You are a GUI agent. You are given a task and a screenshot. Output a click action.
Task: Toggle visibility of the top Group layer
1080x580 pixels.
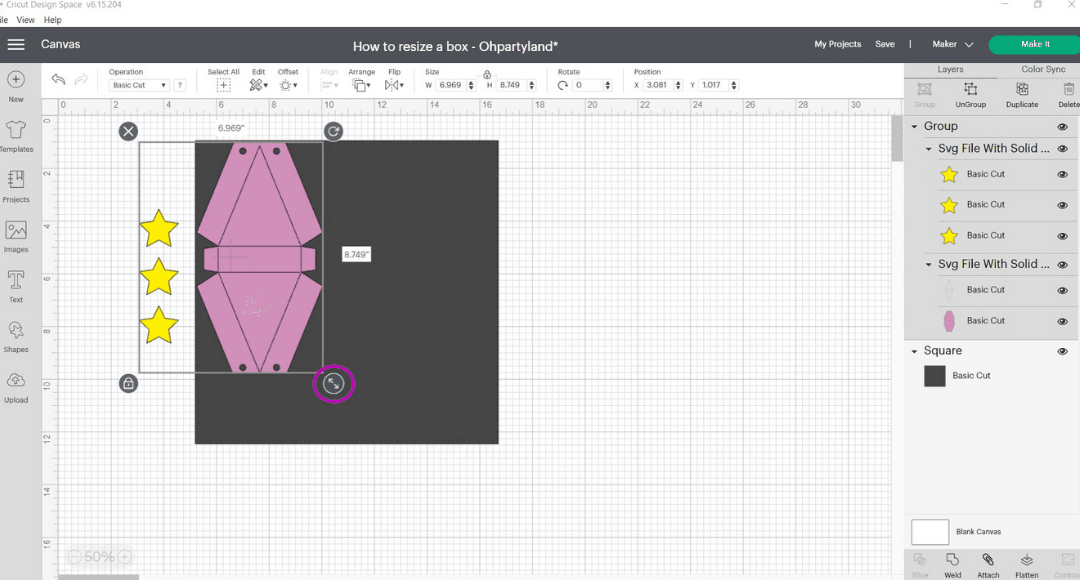(1062, 127)
